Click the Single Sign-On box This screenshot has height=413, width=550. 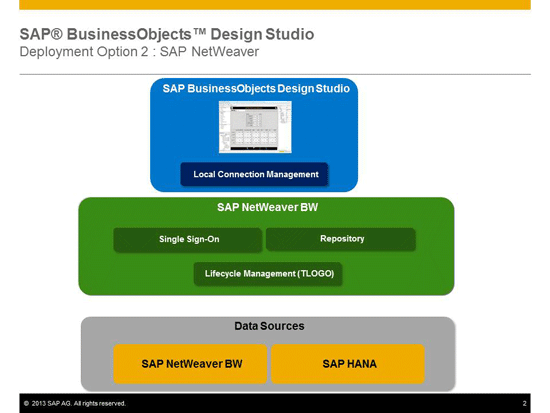[x=188, y=240]
